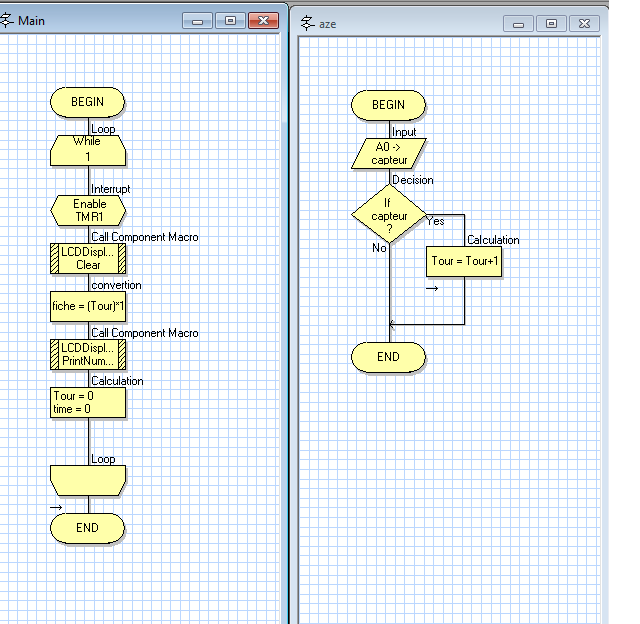Select the BEGIN terminator in Main window
The width and height of the screenshot is (640, 624).
(87, 102)
